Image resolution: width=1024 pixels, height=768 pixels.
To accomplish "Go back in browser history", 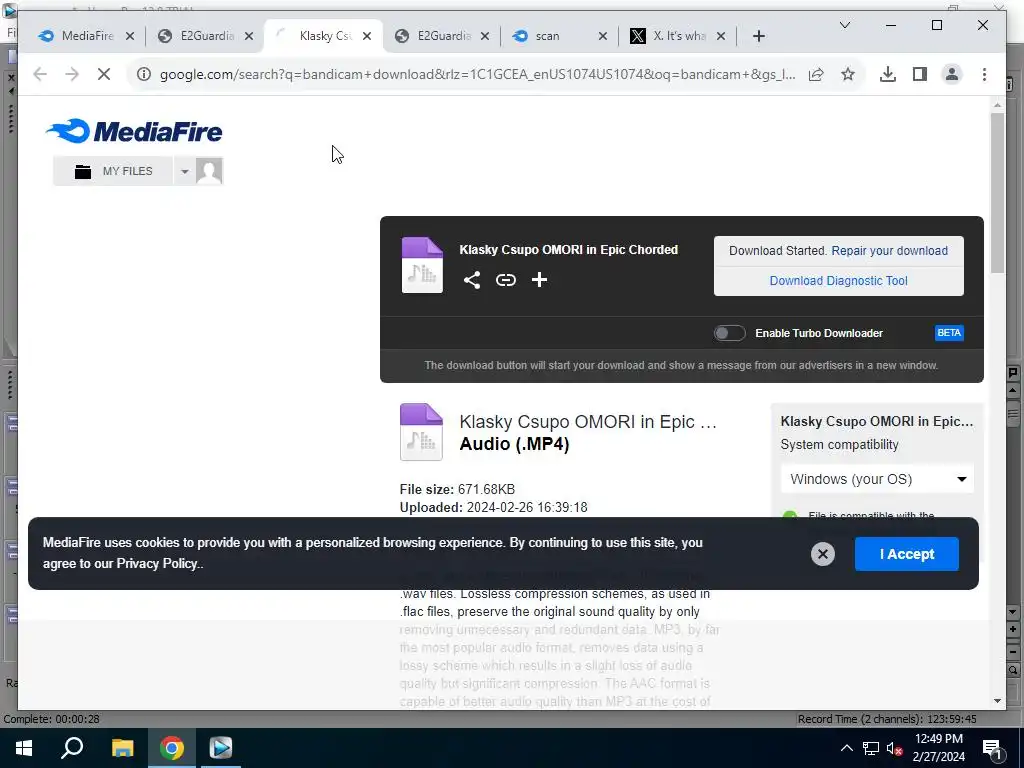I will pyautogui.click(x=40, y=74).
